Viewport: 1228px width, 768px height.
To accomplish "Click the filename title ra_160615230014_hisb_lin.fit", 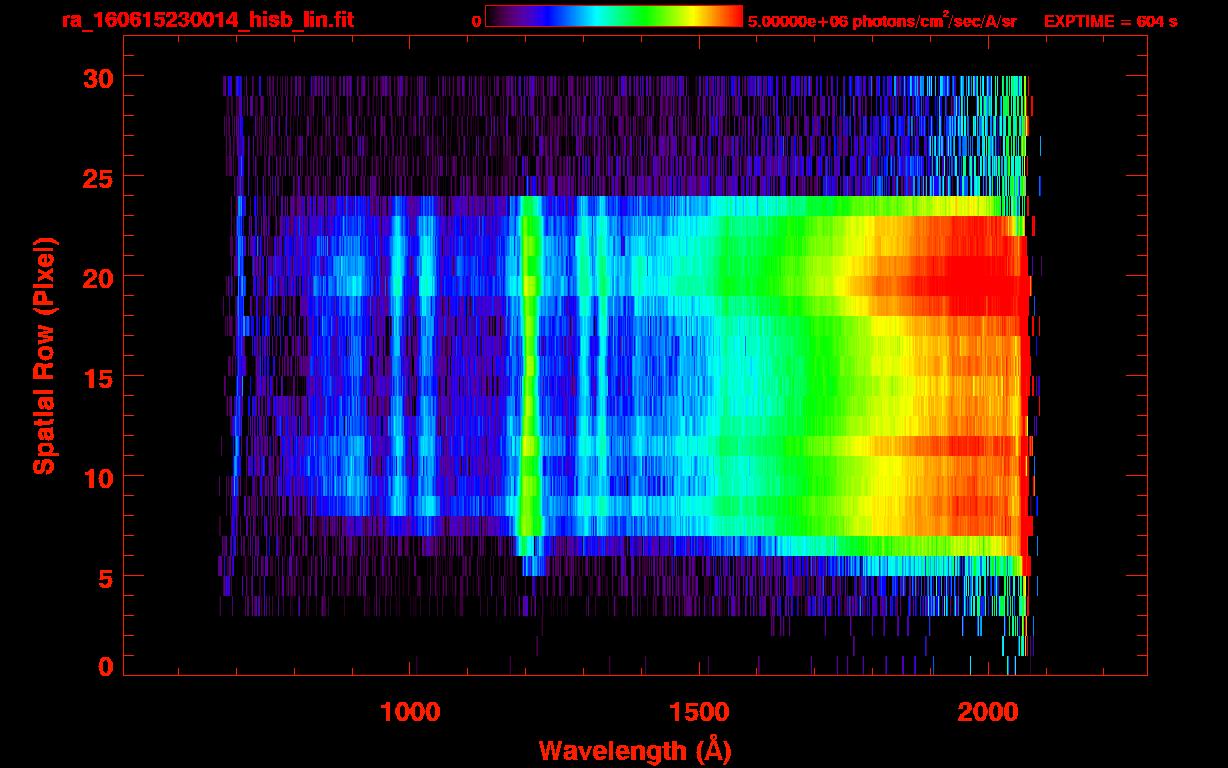I will pos(207,20).
